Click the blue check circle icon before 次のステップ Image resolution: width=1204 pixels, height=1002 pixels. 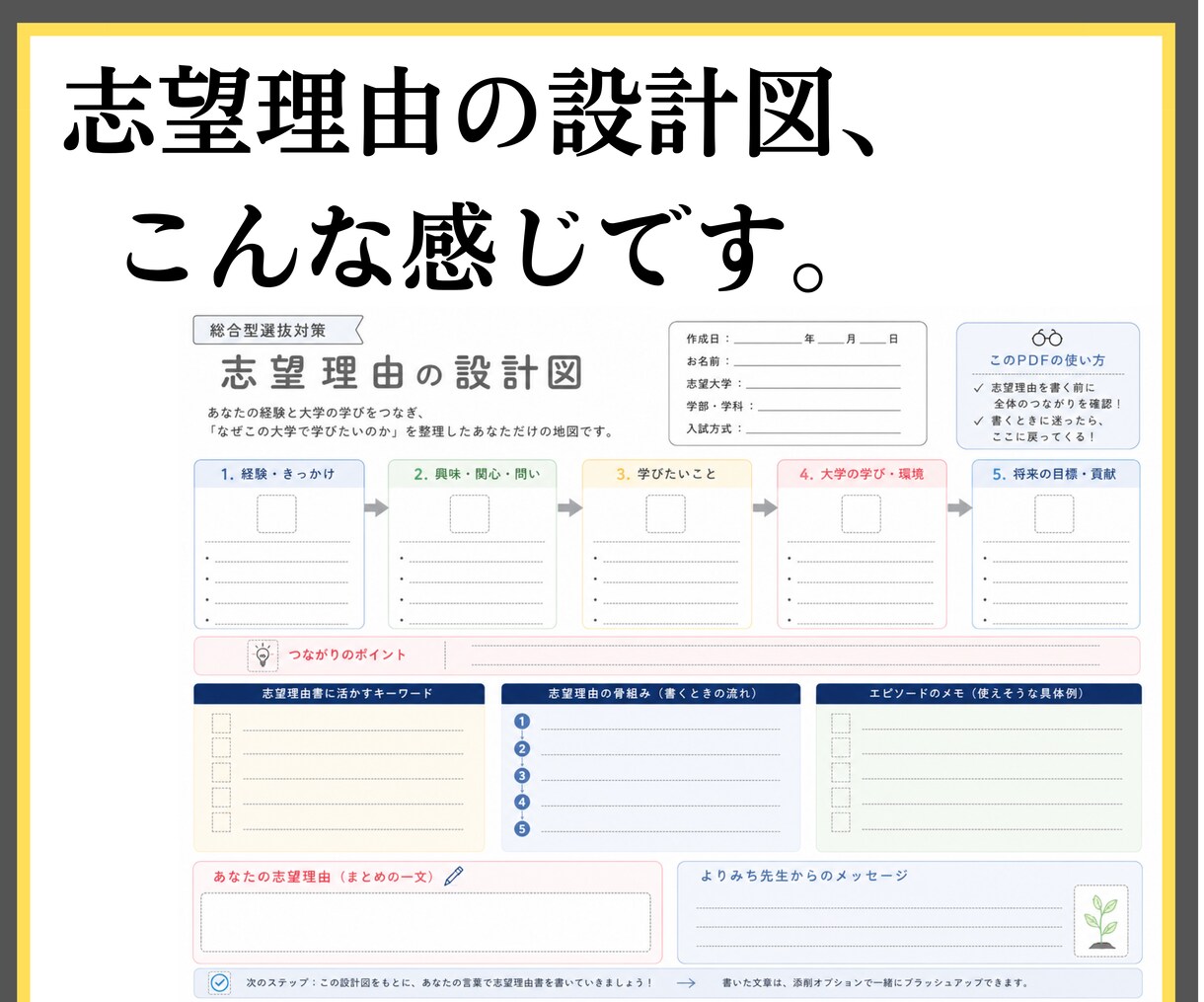click(x=220, y=982)
